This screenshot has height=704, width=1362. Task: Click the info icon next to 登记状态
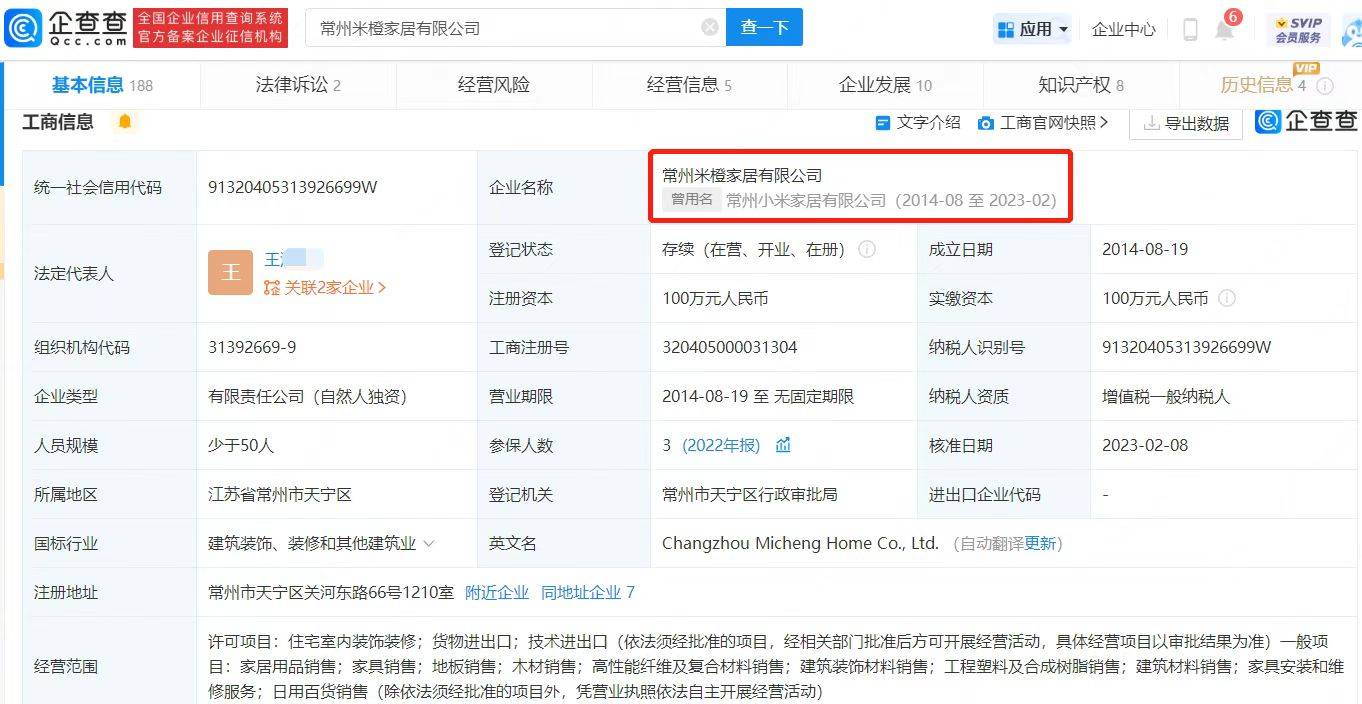(867, 249)
